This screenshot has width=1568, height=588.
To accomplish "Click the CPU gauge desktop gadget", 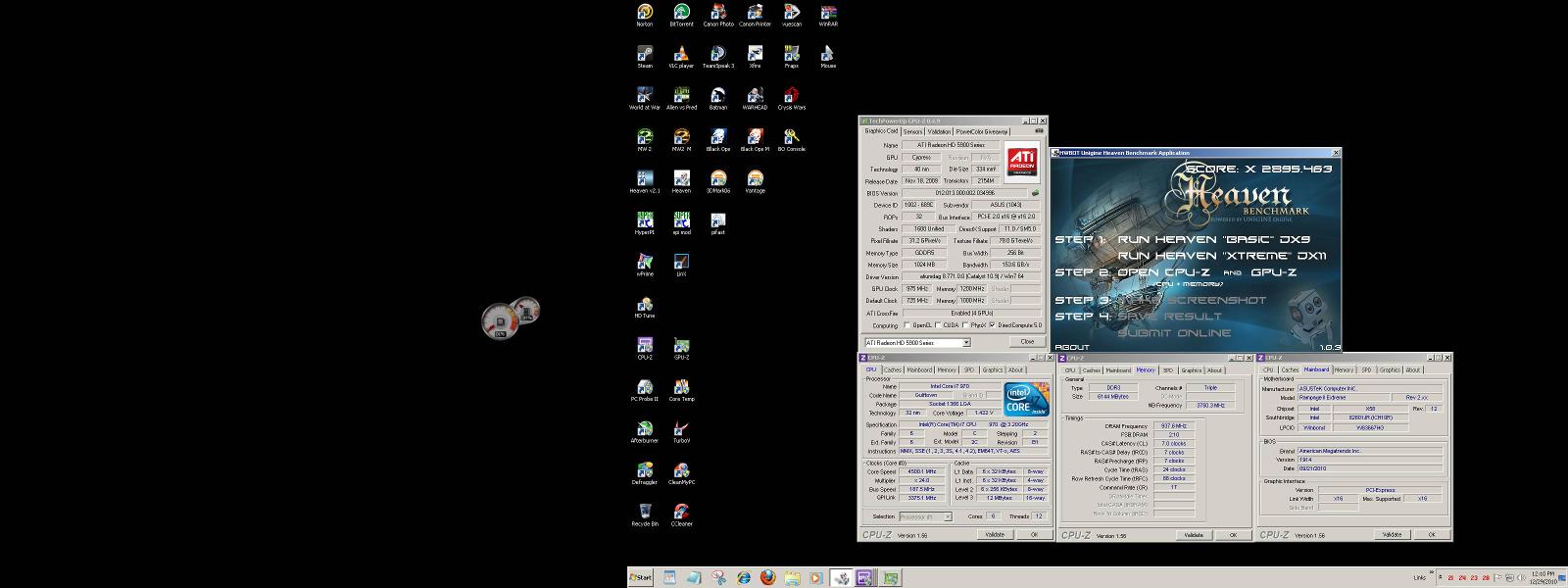I will pos(500,321).
